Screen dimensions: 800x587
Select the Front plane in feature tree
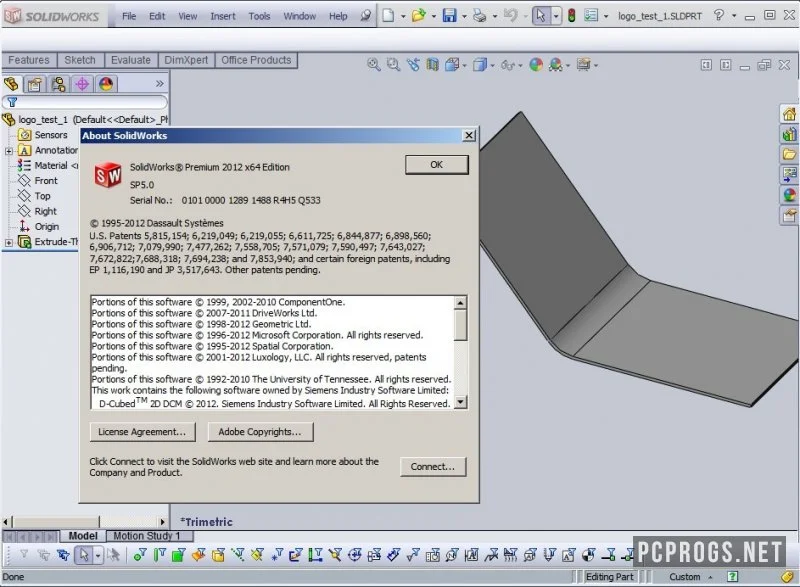[45, 181]
